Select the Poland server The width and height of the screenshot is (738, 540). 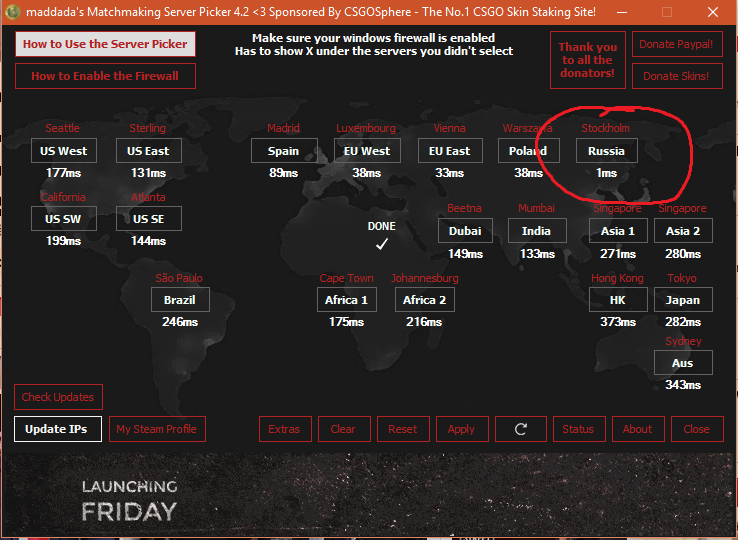point(529,151)
